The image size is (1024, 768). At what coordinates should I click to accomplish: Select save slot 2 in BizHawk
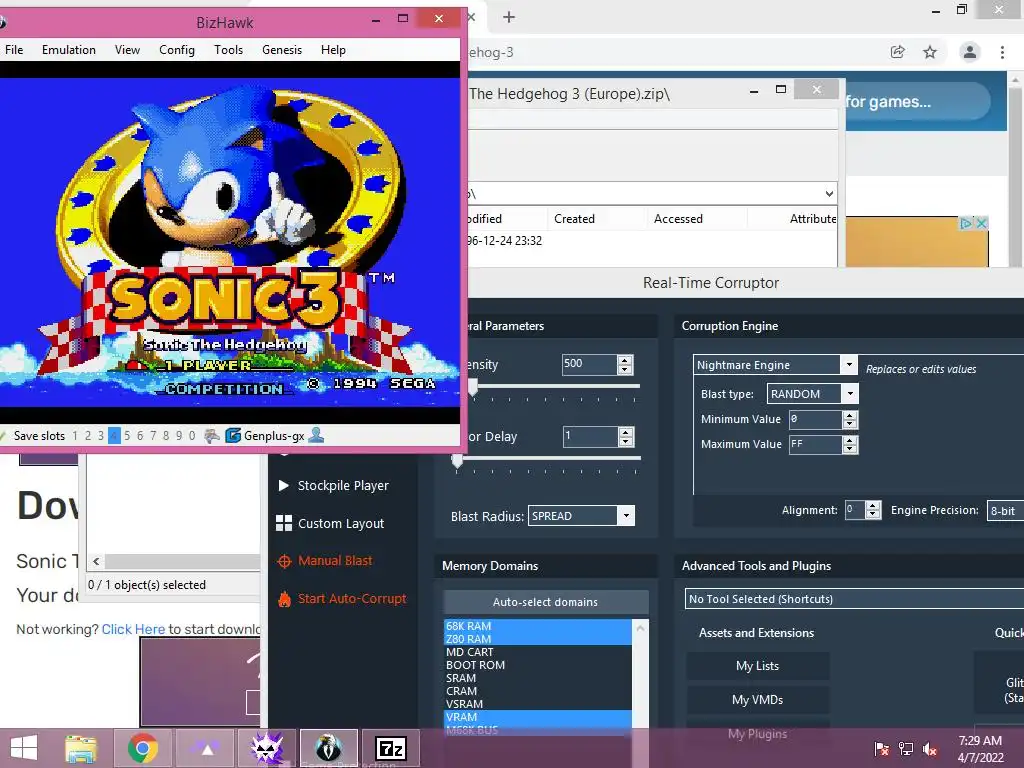click(x=88, y=436)
